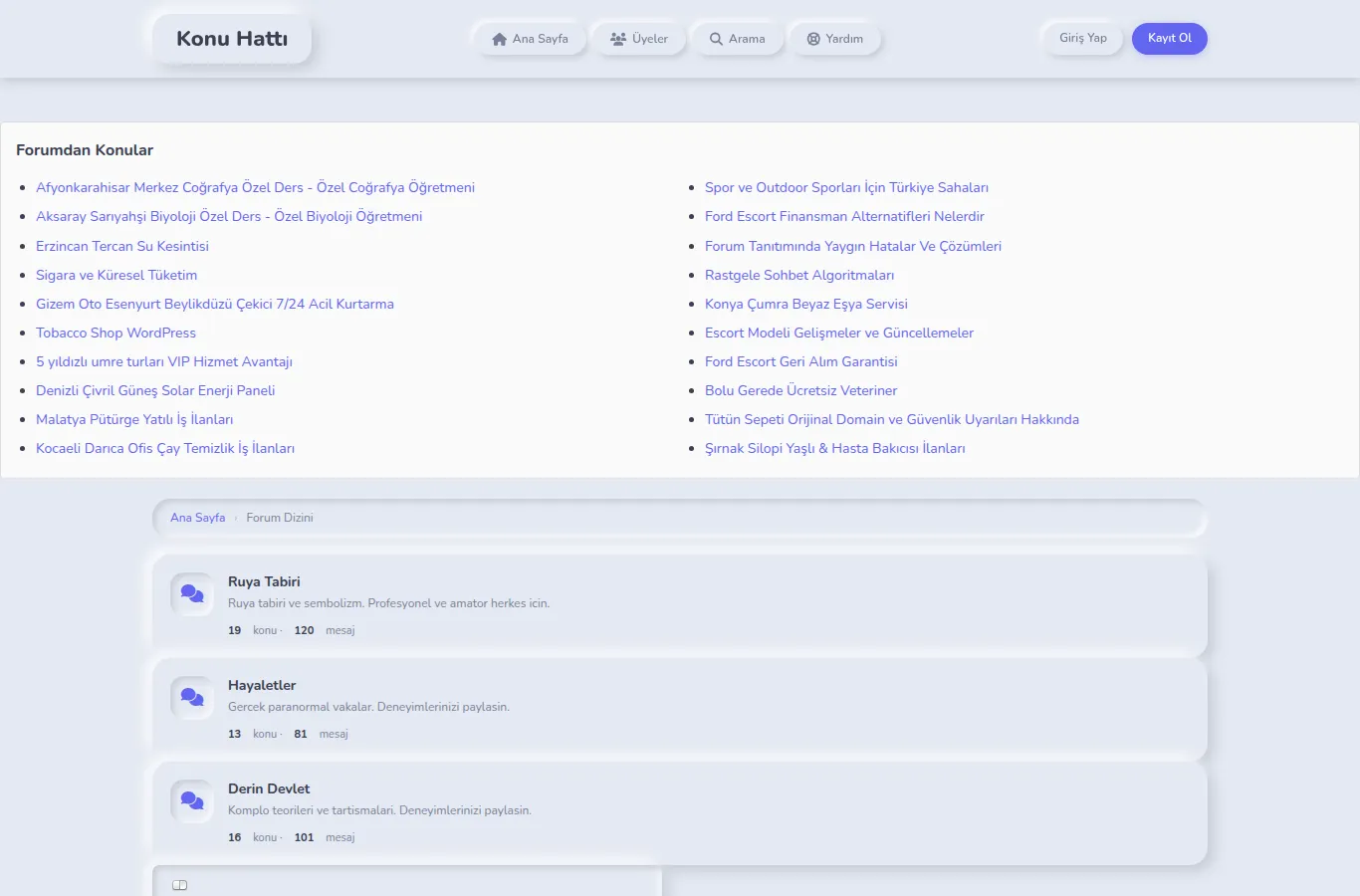1360x896 pixels.
Task: Open the Konu Hattı site logo
Action: [232, 39]
